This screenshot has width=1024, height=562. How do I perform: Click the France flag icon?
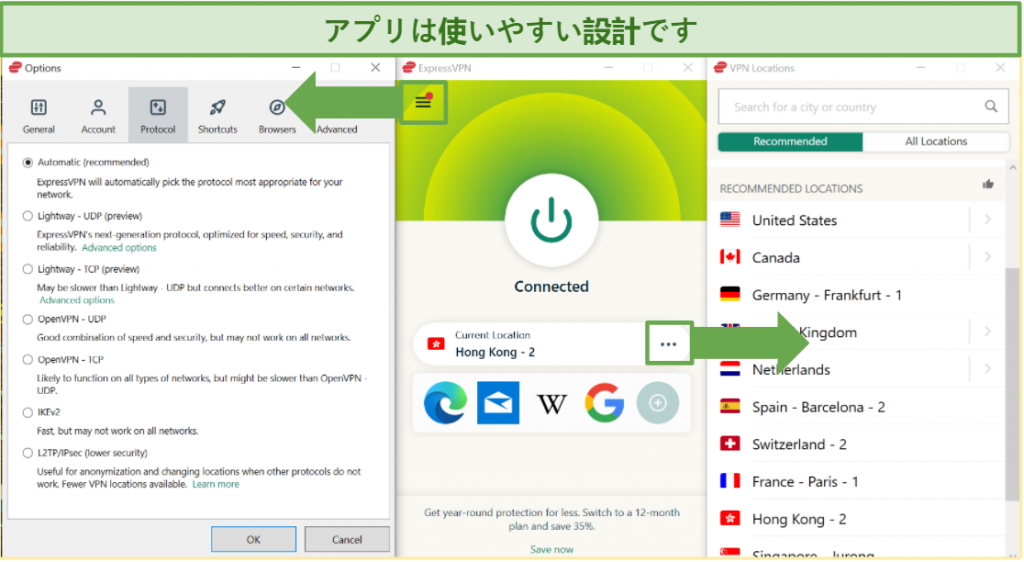pyautogui.click(x=729, y=481)
